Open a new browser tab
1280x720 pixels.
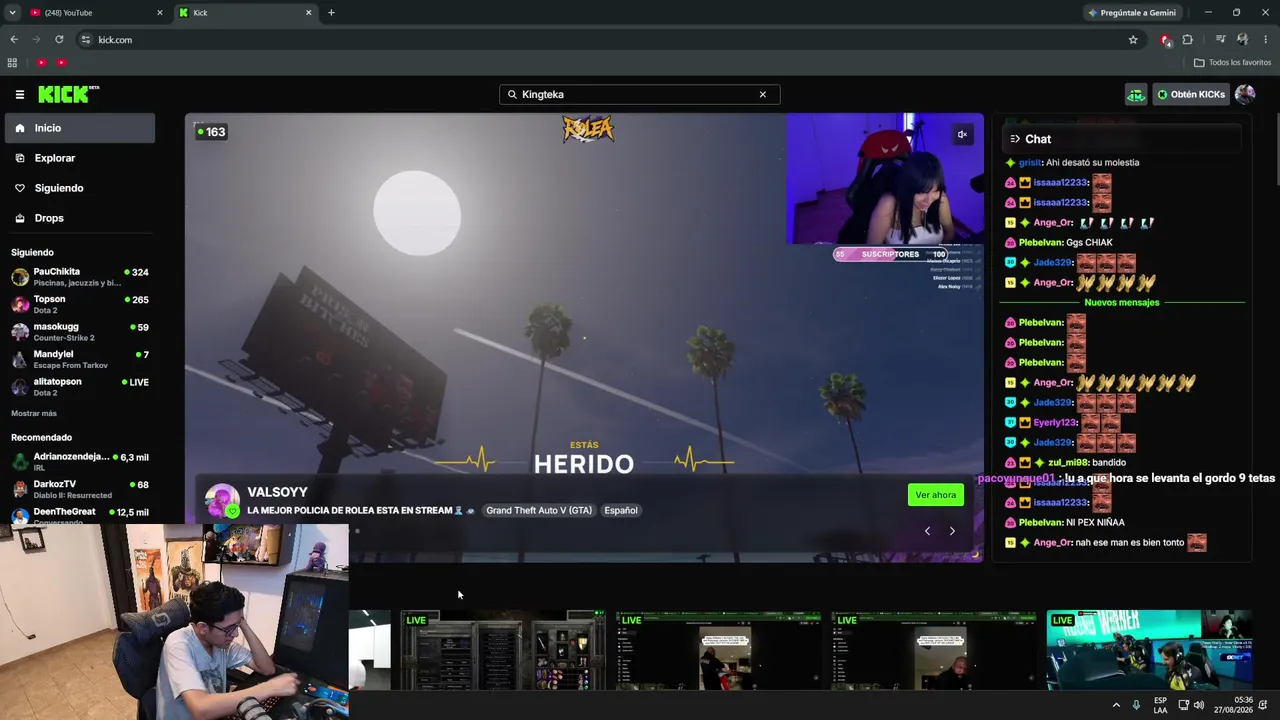pyautogui.click(x=331, y=12)
